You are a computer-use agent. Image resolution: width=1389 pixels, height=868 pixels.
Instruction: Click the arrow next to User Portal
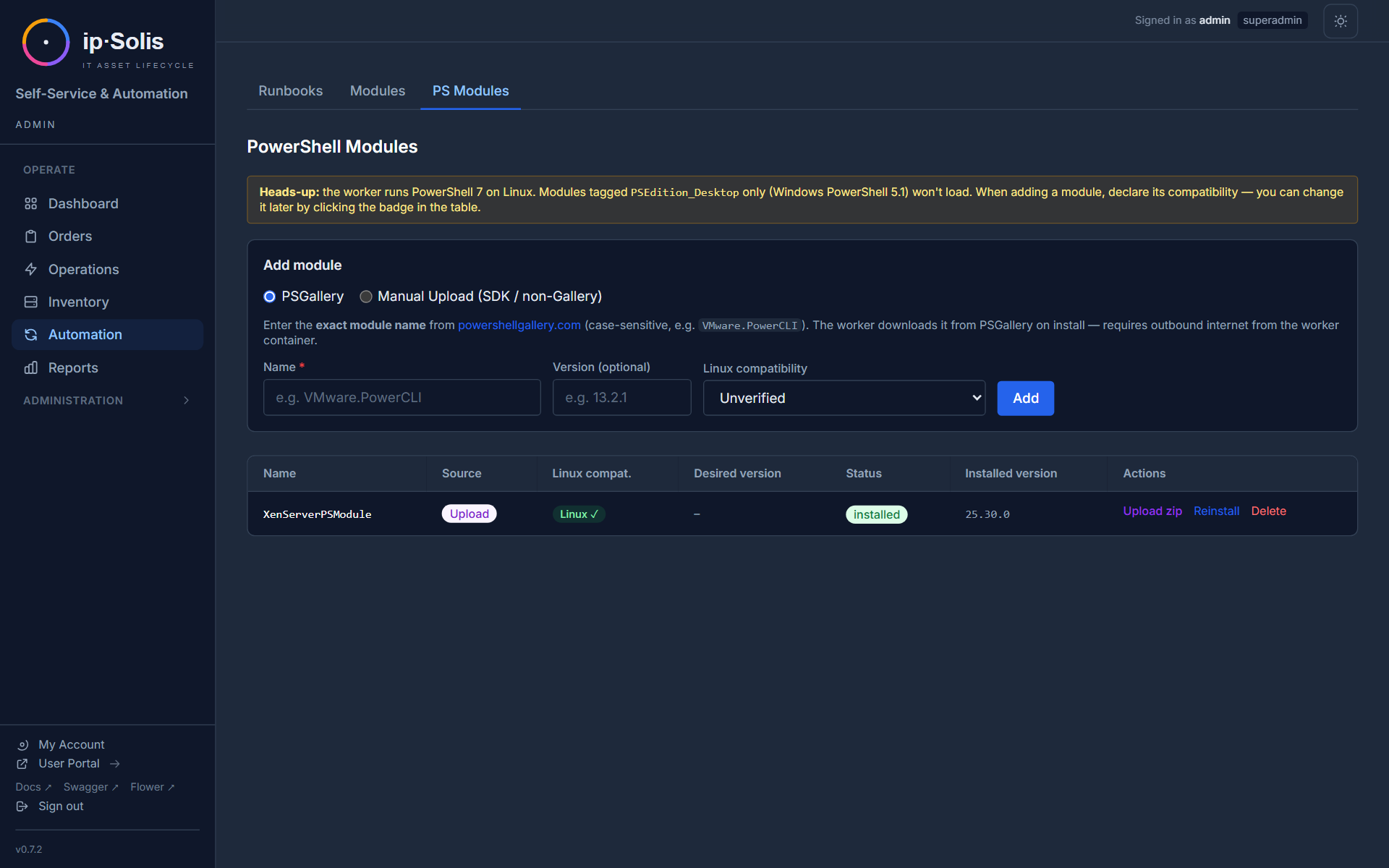[x=115, y=764]
